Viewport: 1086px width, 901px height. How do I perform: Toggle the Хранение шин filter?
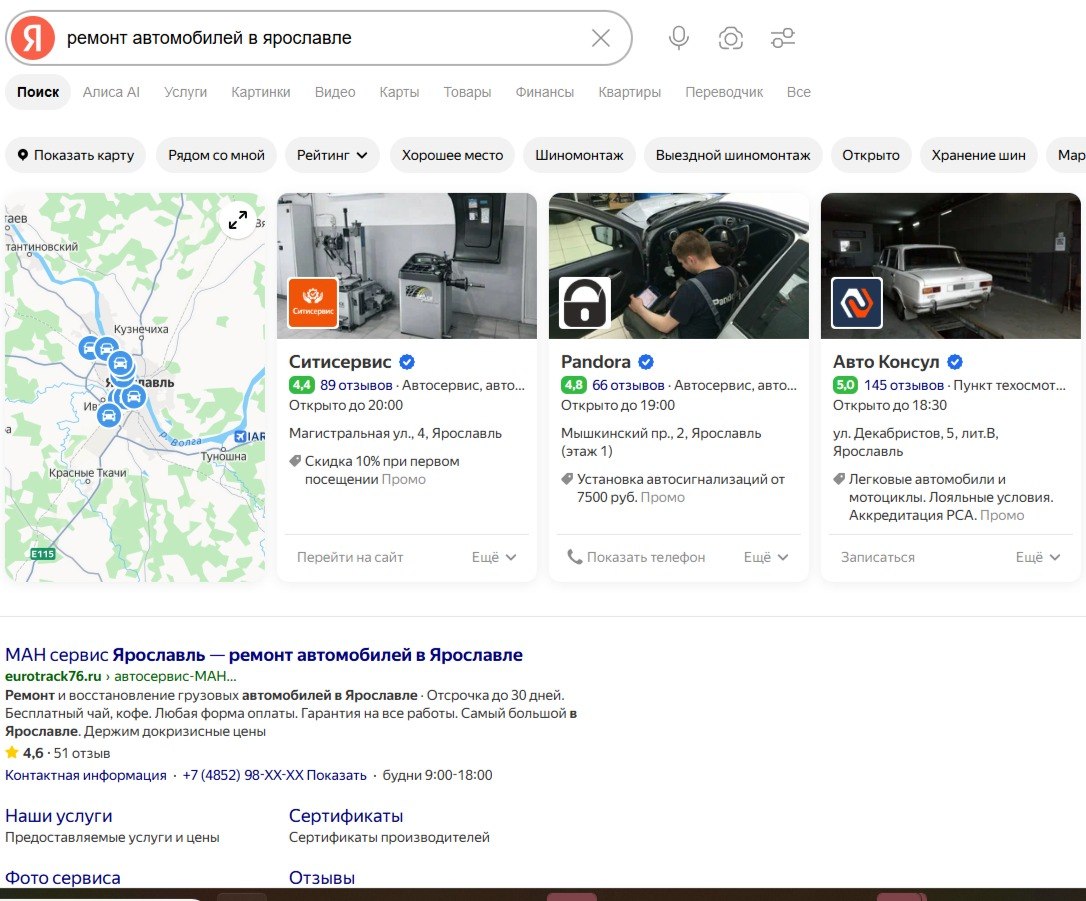[978, 155]
